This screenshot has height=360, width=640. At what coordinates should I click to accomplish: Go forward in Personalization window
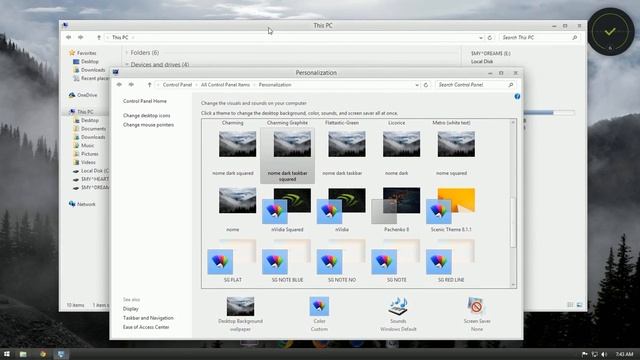(131, 84)
